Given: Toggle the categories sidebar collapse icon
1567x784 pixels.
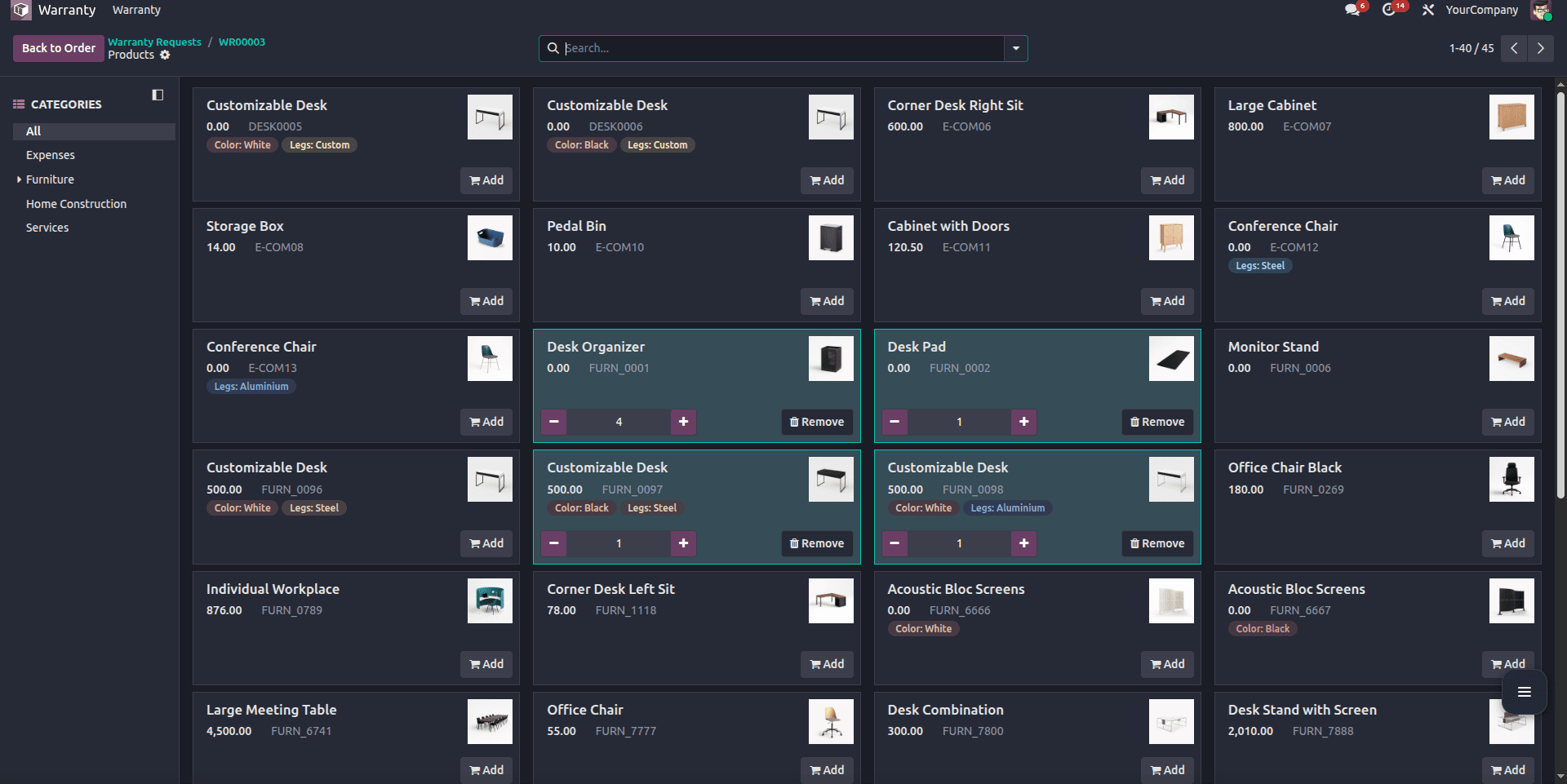Looking at the screenshot, I should coord(157,95).
